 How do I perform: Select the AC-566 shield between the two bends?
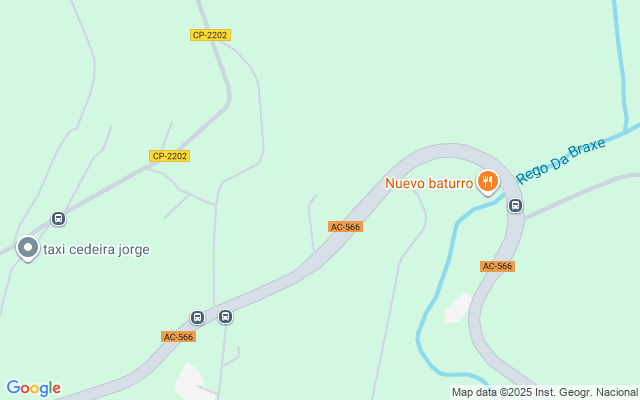(345, 227)
